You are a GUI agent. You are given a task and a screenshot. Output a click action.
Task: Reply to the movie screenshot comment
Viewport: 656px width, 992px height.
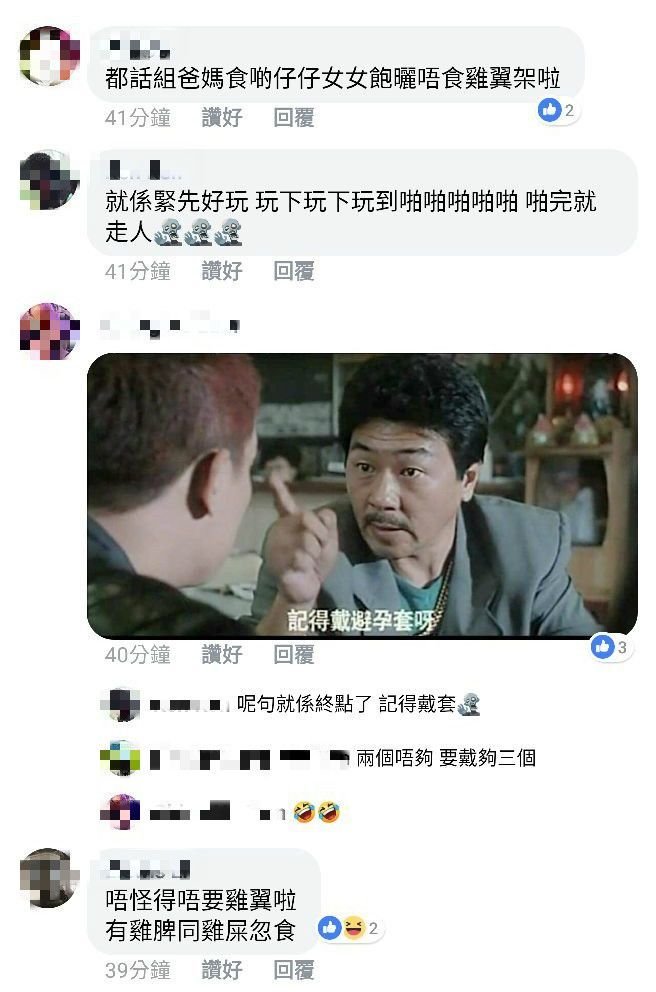point(294,654)
